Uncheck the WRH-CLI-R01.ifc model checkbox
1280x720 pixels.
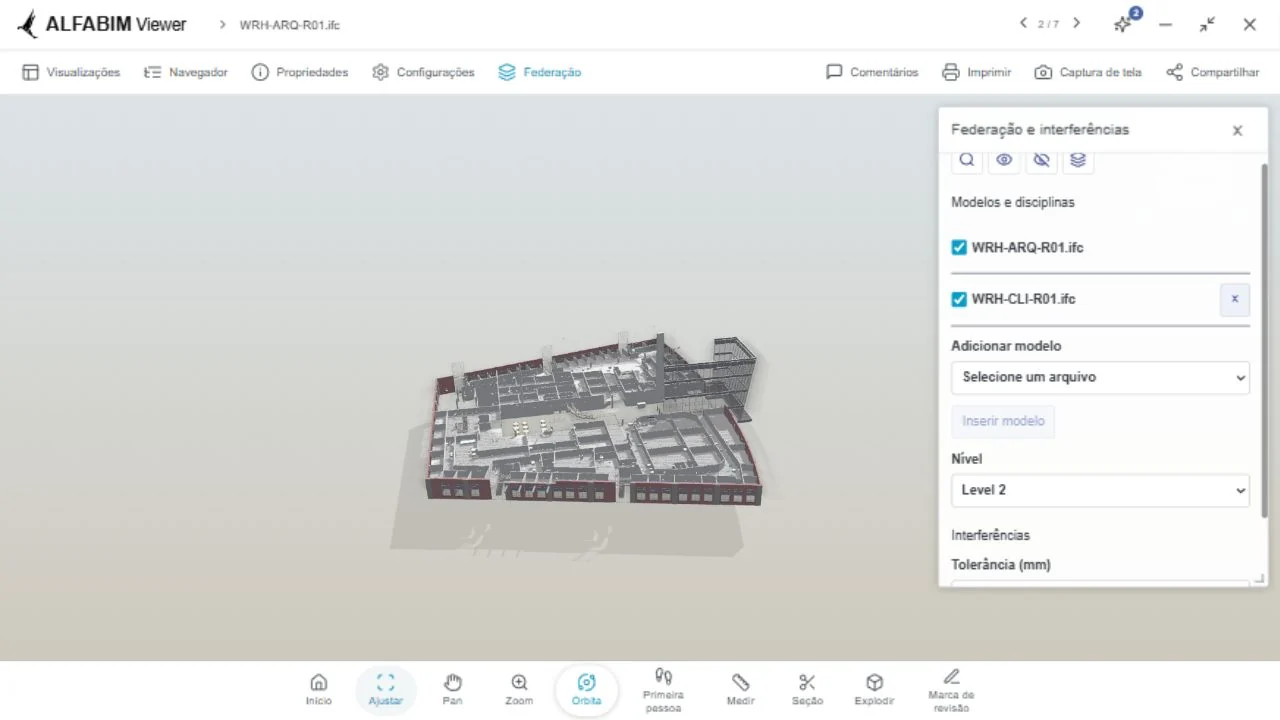click(959, 299)
